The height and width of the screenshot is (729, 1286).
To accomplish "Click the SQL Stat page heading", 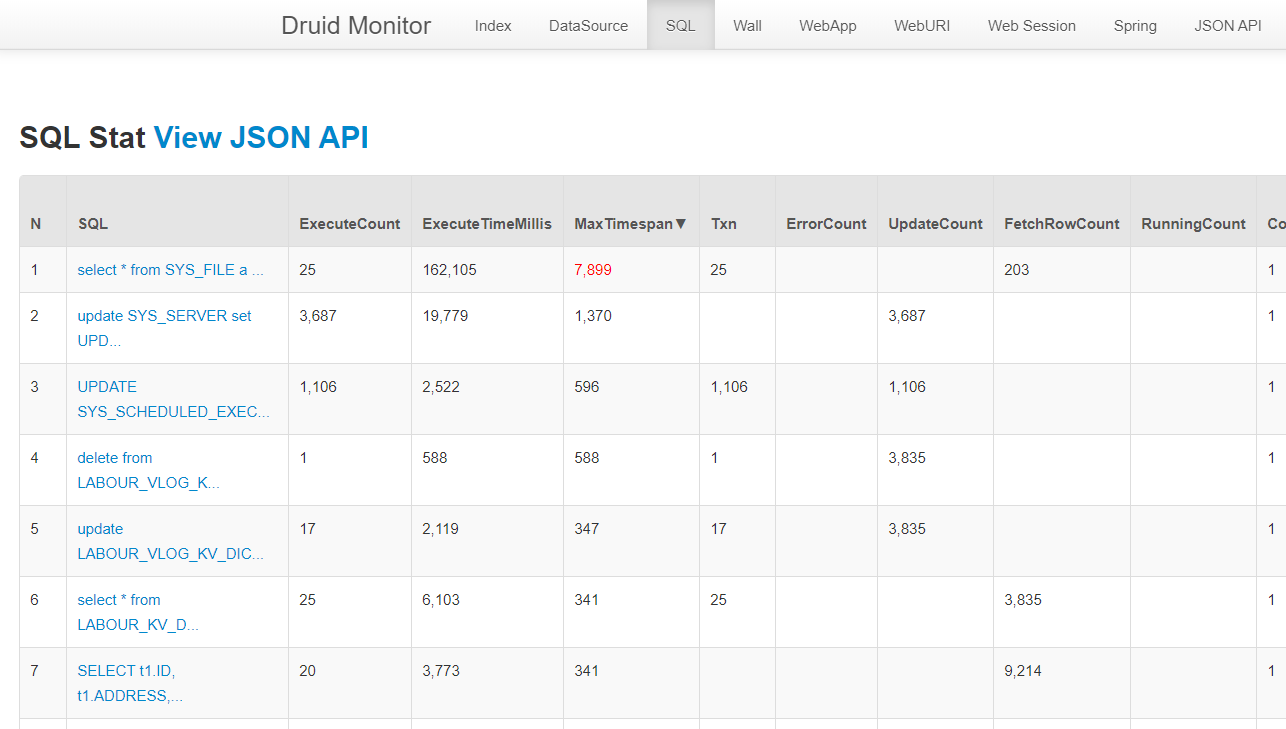I will pos(83,137).
